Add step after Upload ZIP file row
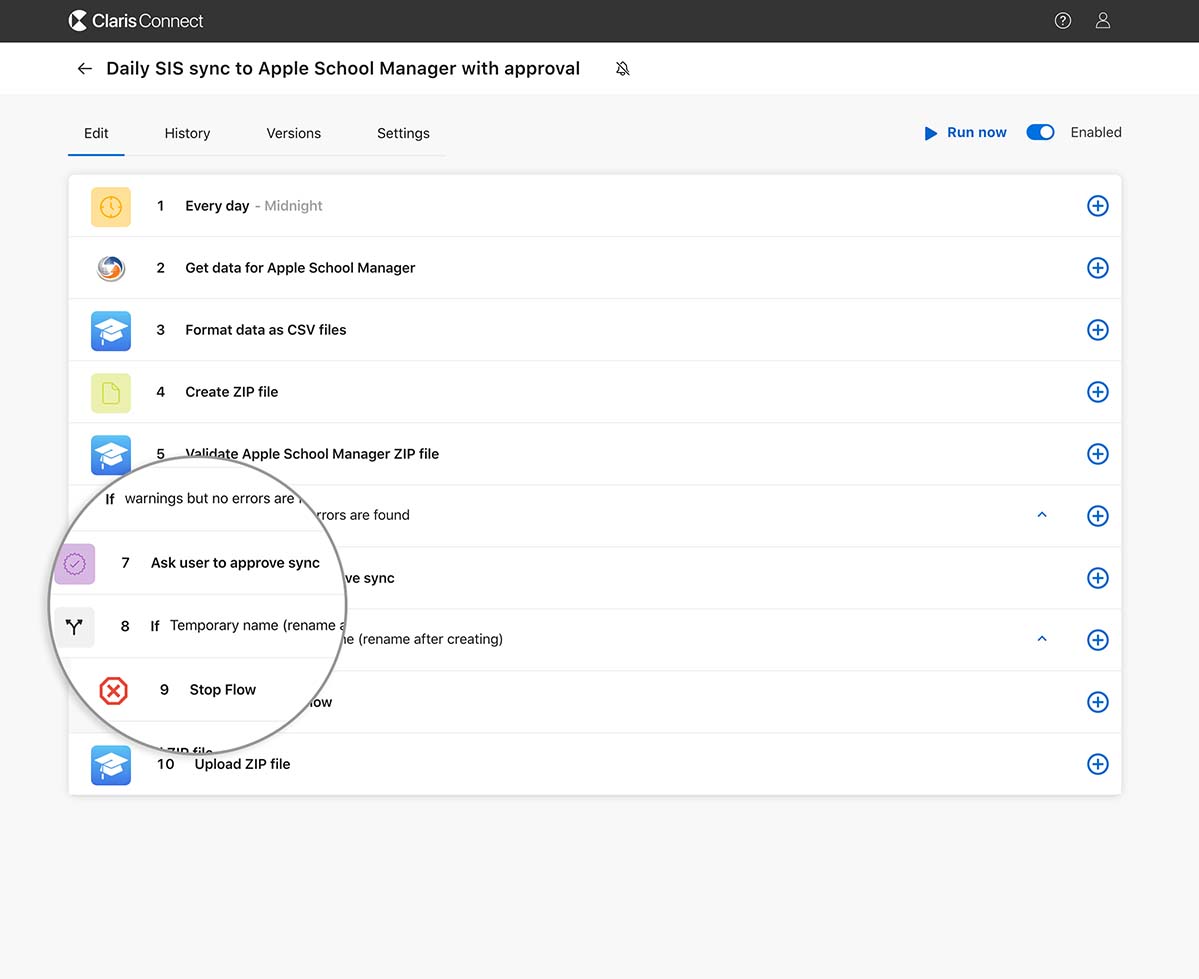Viewport: 1199px width, 979px height. (x=1097, y=763)
